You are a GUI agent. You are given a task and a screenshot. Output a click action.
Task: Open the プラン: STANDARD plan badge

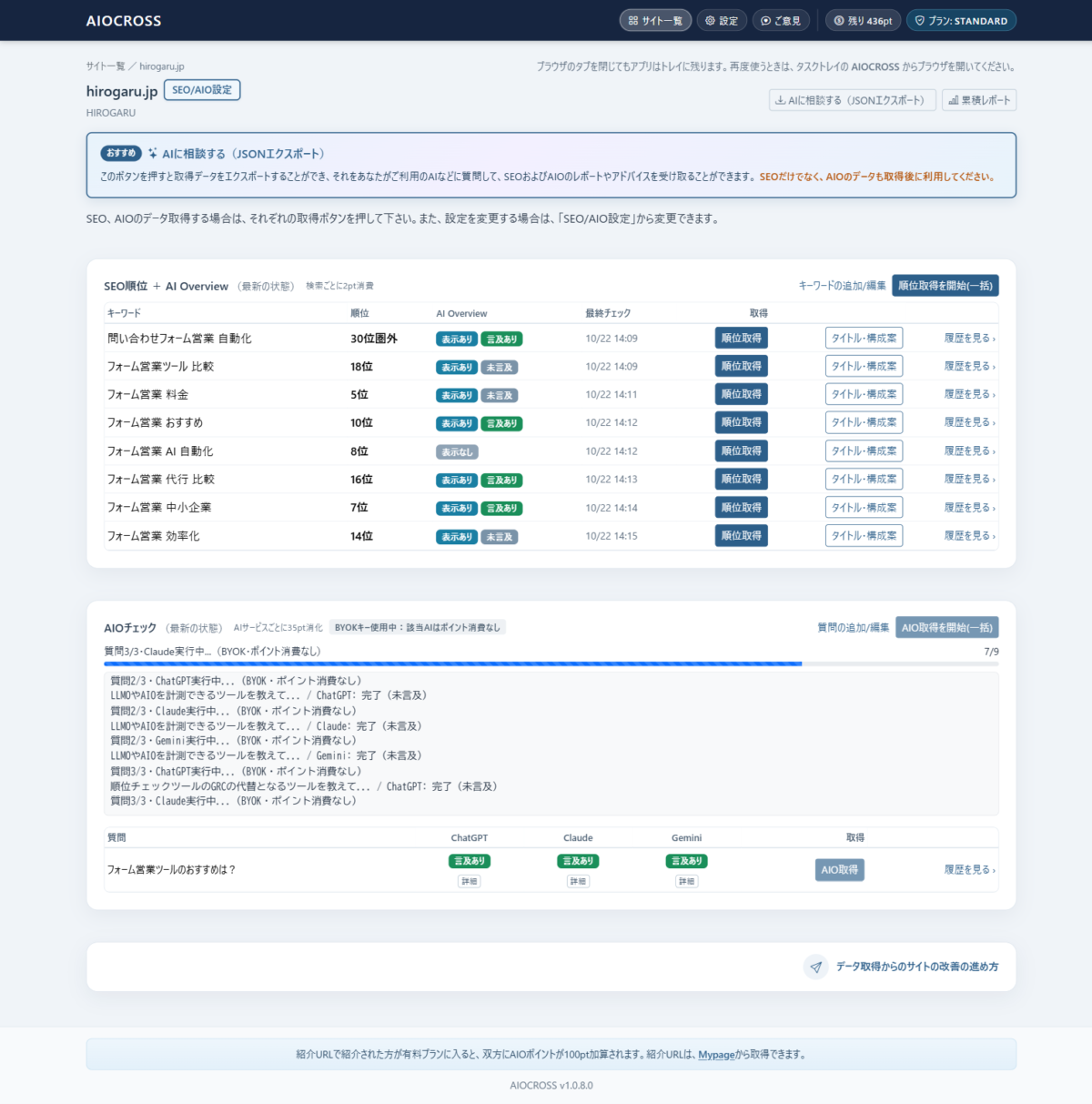coord(961,21)
